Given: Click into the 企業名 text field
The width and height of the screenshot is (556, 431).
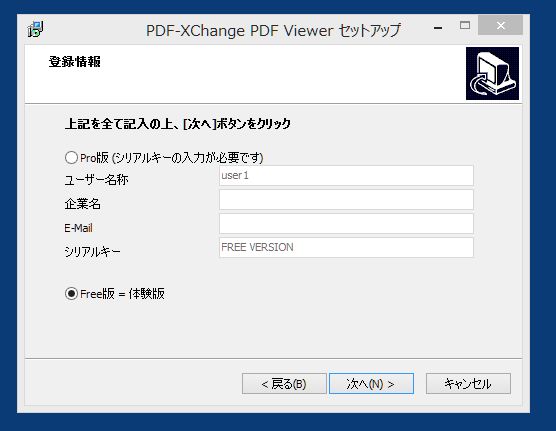Looking at the screenshot, I should pyautogui.click(x=346, y=199).
